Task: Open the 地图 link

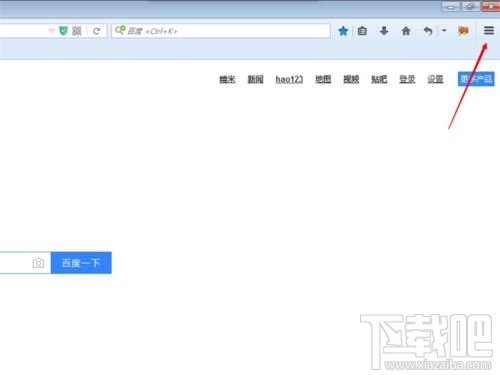Action: tap(323, 79)
